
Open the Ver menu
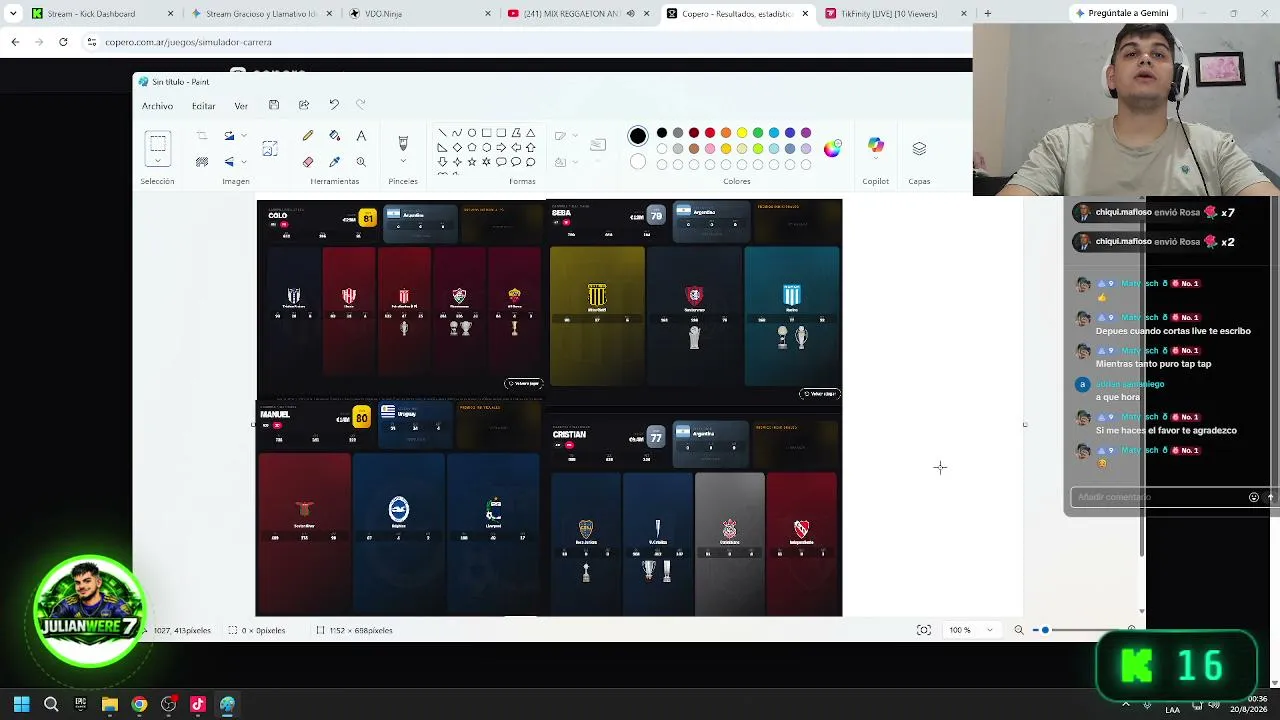click(x=241, y=106)
